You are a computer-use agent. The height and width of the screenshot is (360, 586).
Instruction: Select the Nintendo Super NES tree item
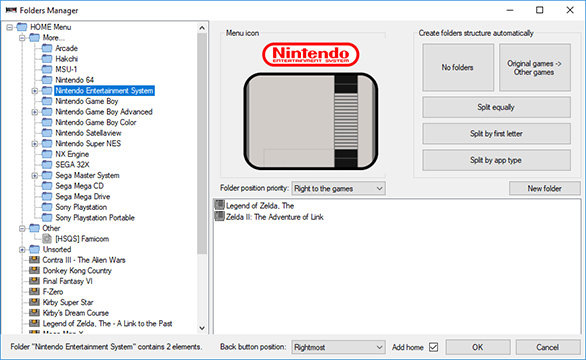[x=88, y=144]
